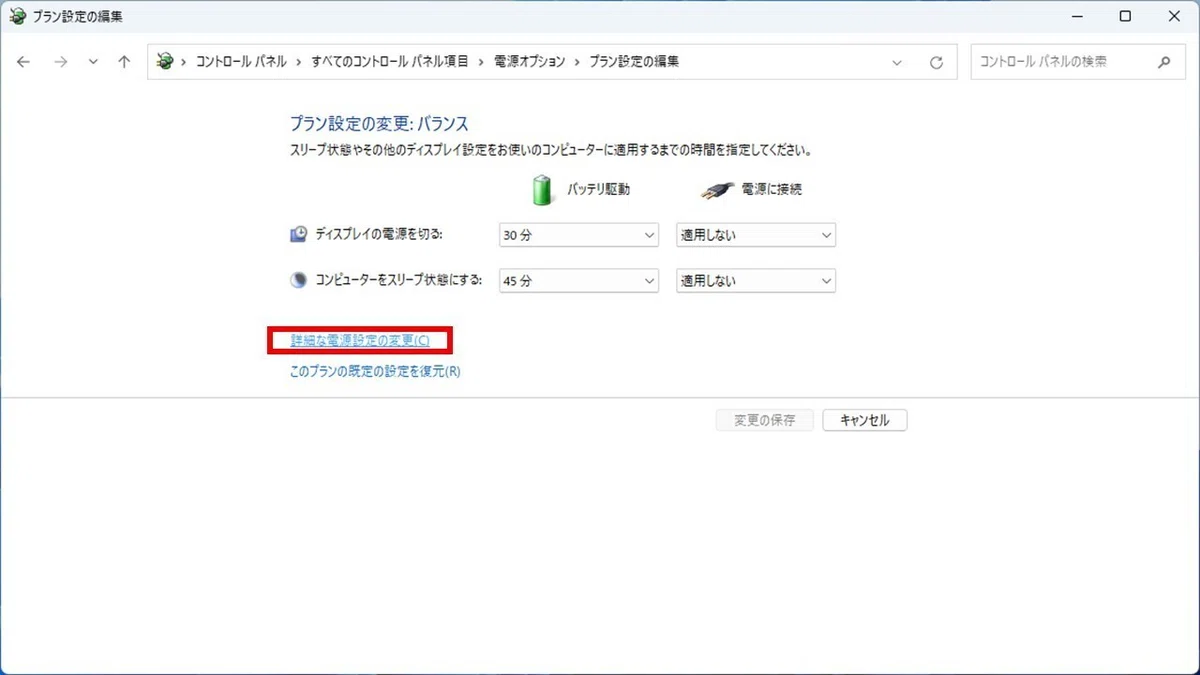Image resolution: width=1200 pixels, height=675 pixels.
Task: Open plugged-in sleep dropdown 適用しない
Action: tap(756, 281)
